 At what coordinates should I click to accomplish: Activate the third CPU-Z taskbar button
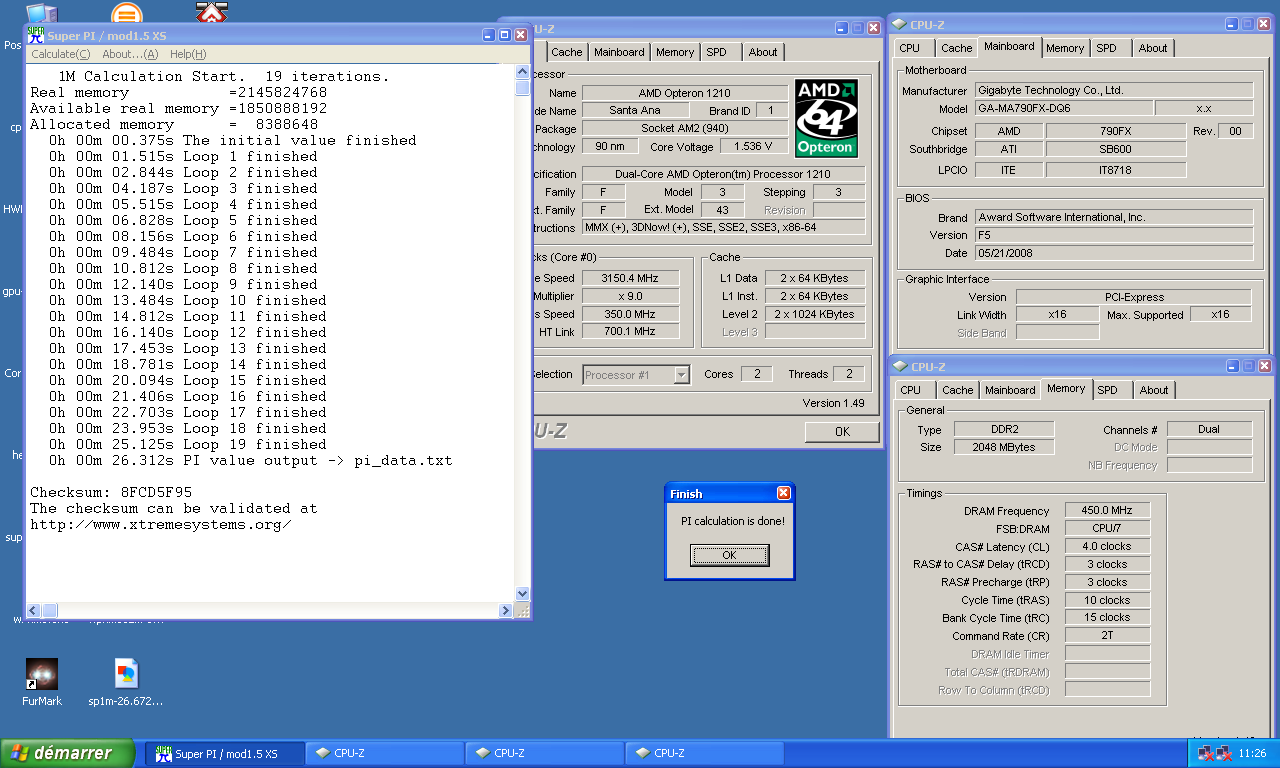pos(705,753)
